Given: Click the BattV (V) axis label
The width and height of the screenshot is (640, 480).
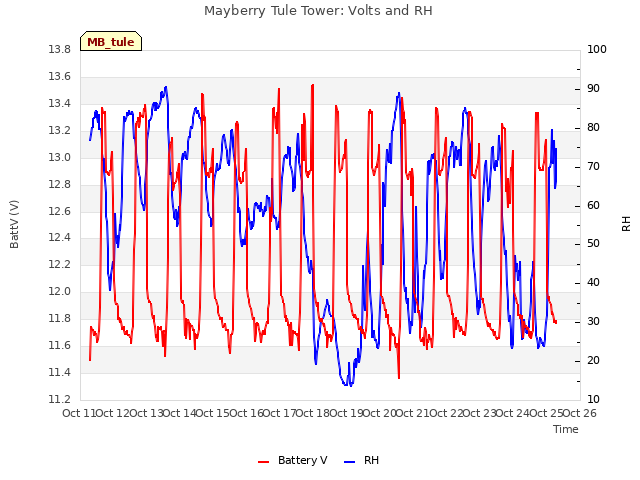Looking at the screenshot, I should pos(14,224).
